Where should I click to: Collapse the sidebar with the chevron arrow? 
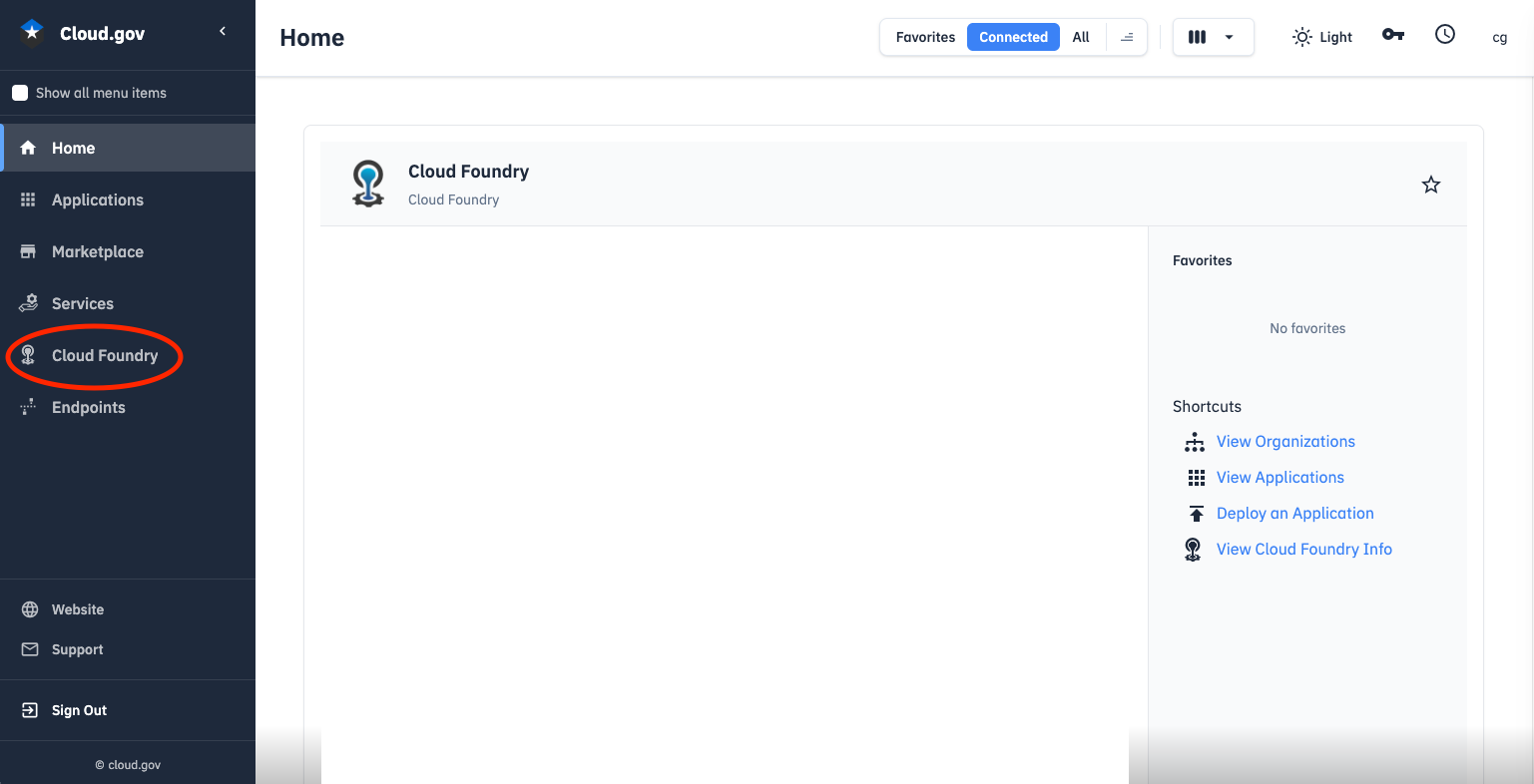pyautogui.click(x=223, y=32)
